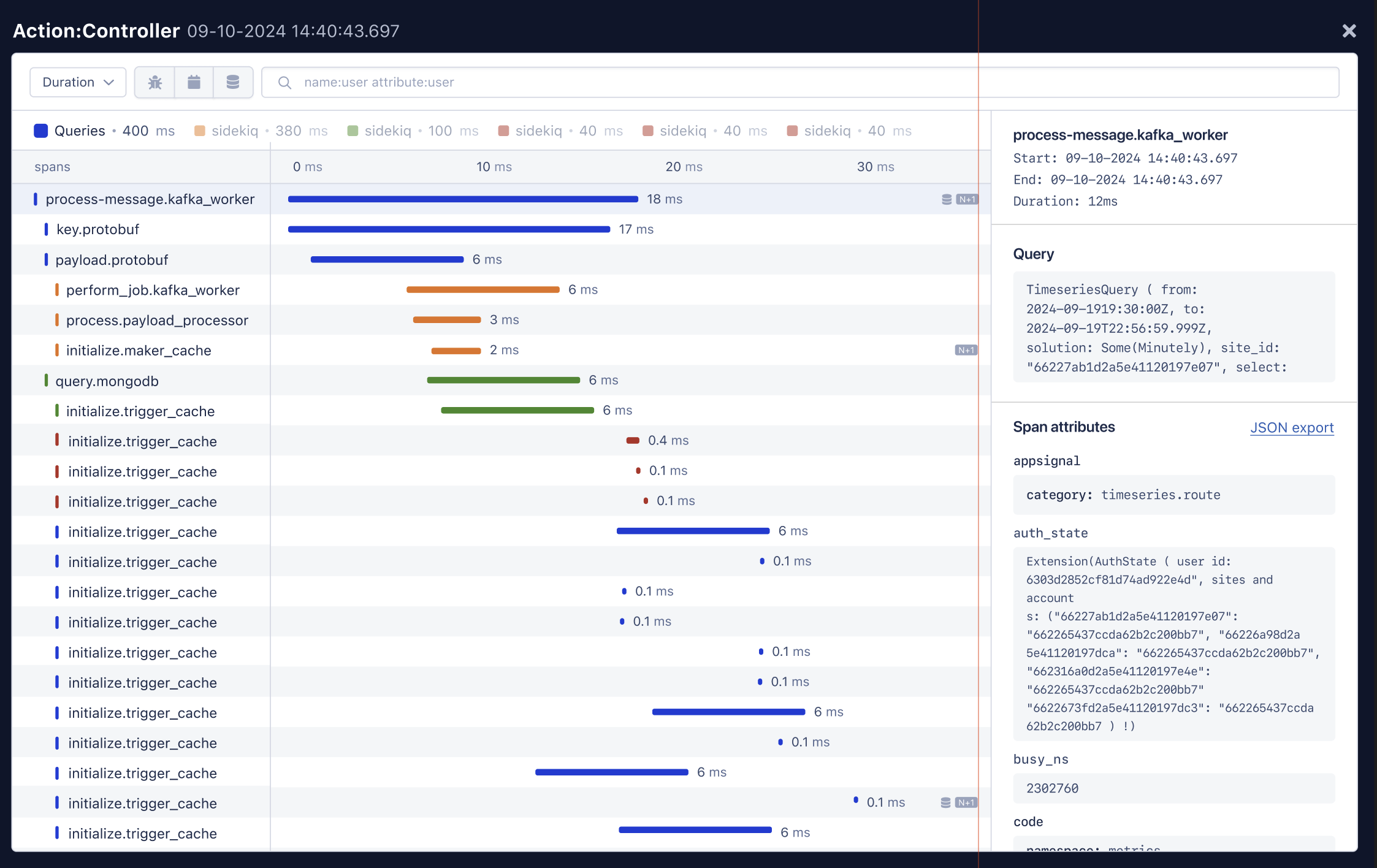Open the Duration dropdown
The width and height of the screenshot is (1377, 868).
(x=78, y=82)
